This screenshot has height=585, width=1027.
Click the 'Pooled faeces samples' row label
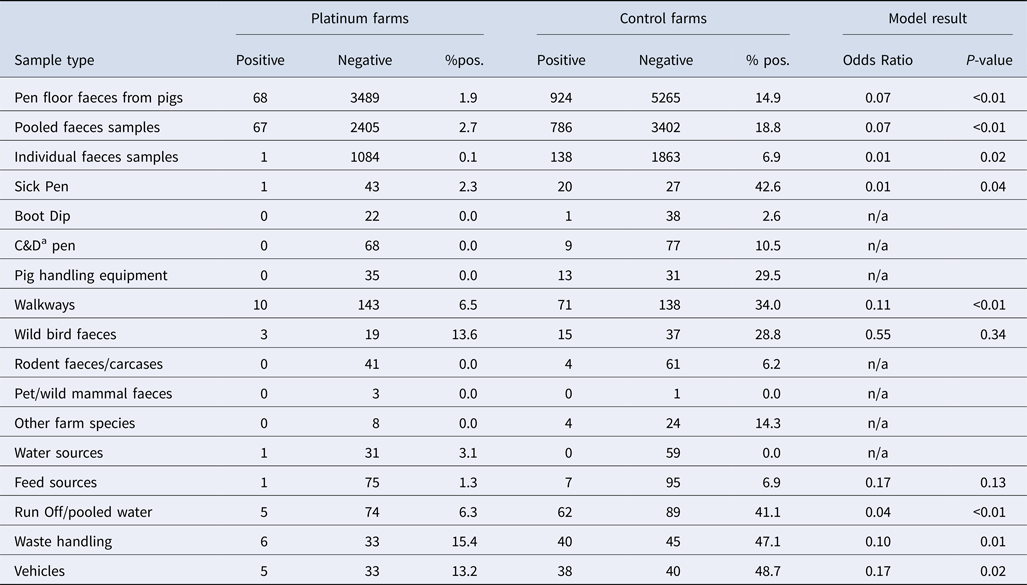coord(87,128)
